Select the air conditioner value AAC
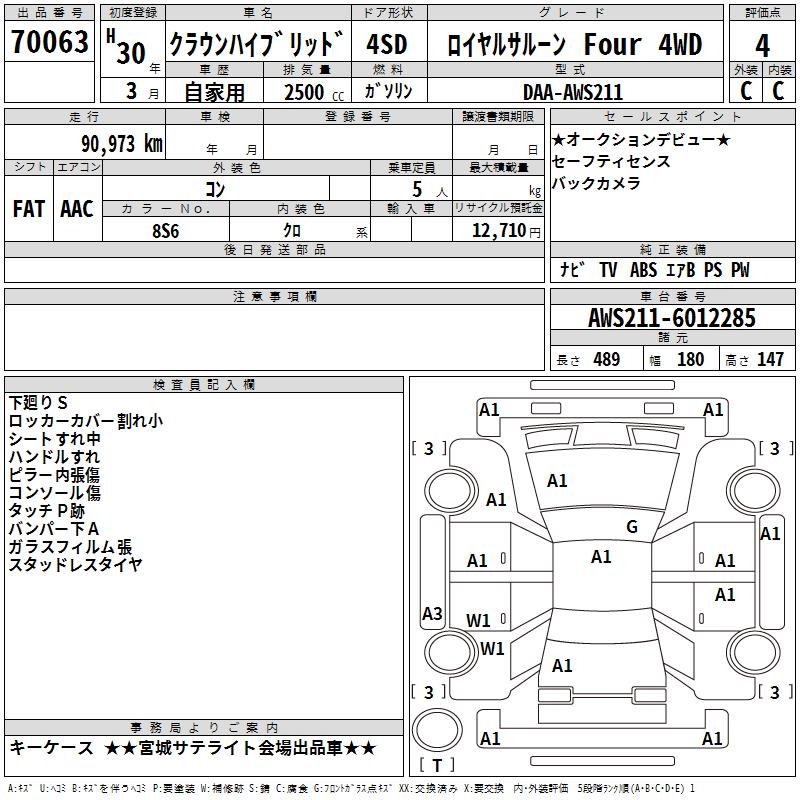800x800 pixels. click(77, 209)
